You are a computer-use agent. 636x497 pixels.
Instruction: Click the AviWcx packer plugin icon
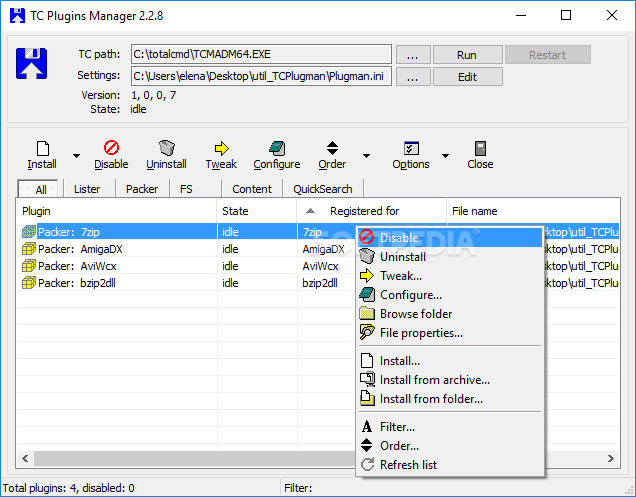[29, 266]
